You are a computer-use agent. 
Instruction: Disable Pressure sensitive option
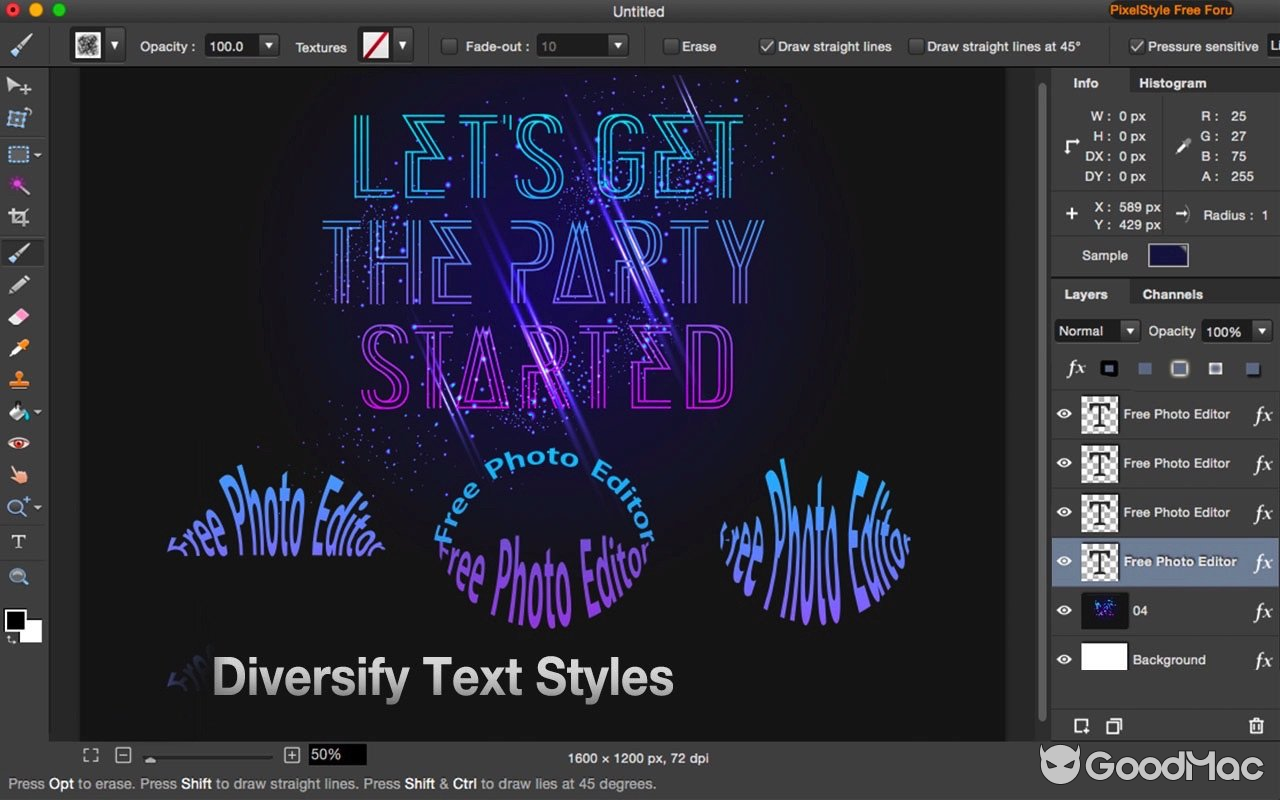[x=1137, y=45]
